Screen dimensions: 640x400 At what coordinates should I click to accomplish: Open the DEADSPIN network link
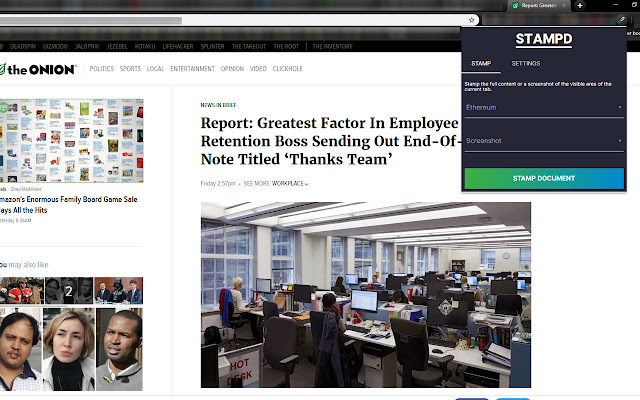coord(23,47)
